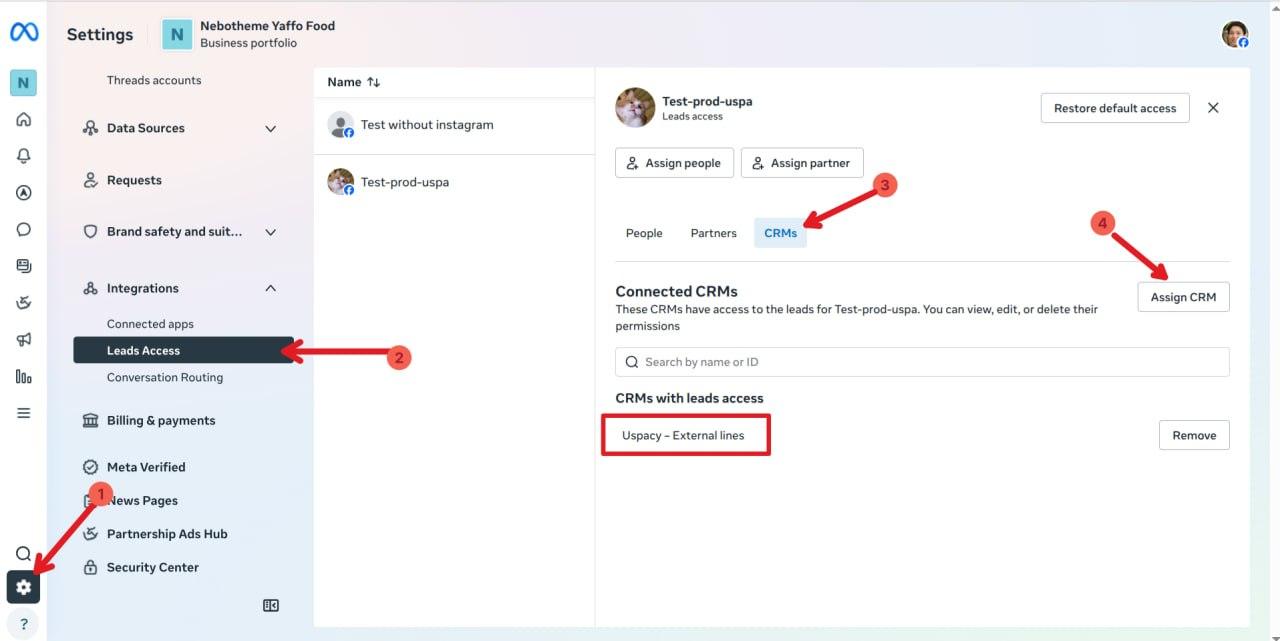Image resolution: width=1280 pixels, height=641 pixels.
Task: Open Conversation Routing settings
Action: pyautogui.click(x=165, y=377)
